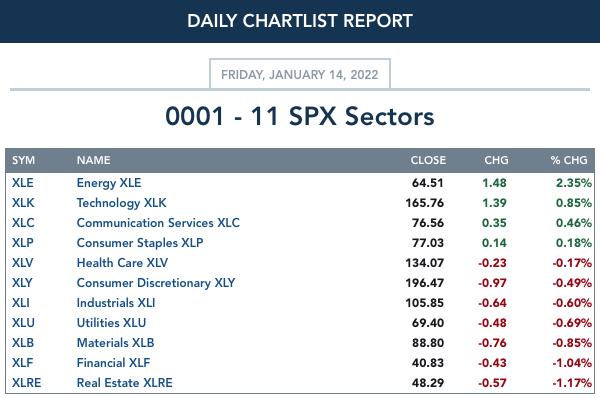The height and width of the screenshot is (398, 600).
Task: Open Utilities XLU name link
Action: pyautogui.click(x=111, y=323)
